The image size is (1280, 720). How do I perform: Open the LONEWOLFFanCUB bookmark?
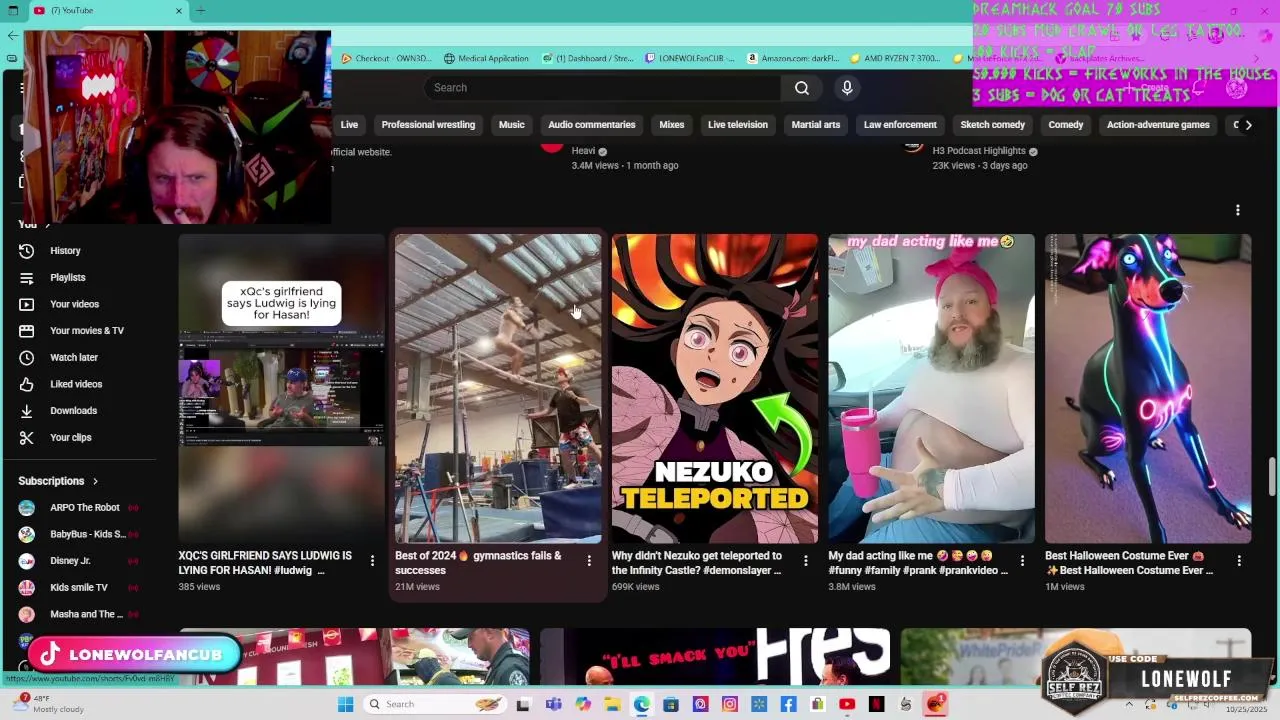690,58
